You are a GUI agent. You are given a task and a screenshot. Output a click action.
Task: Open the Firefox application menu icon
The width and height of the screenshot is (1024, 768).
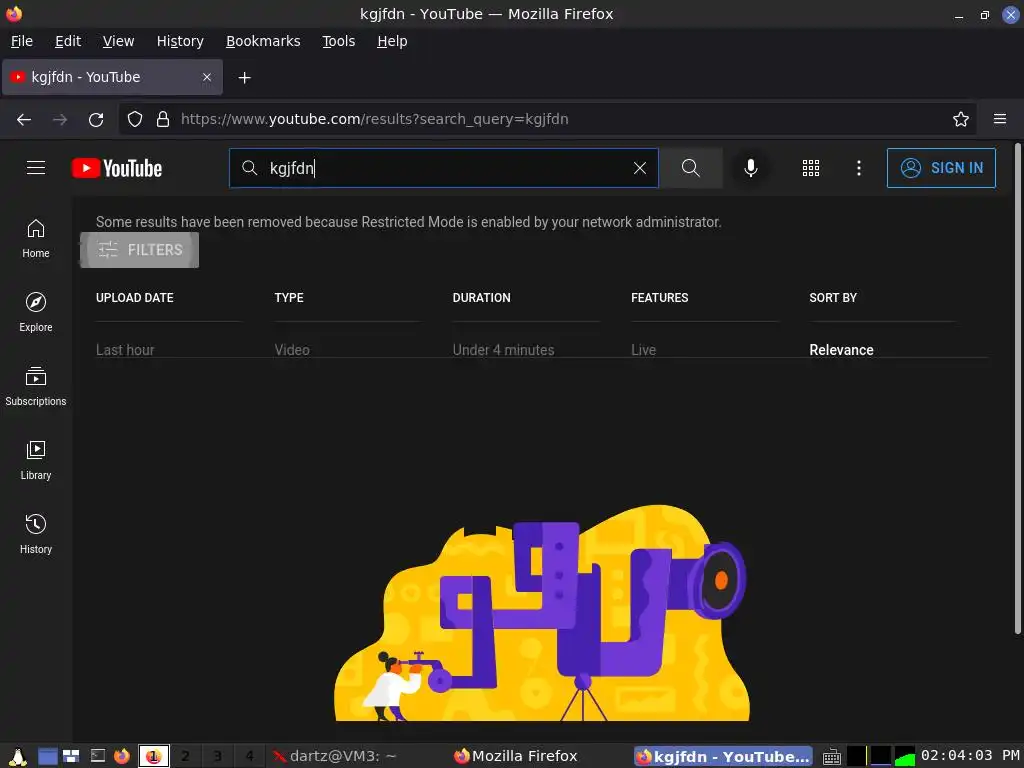pos(1000,119)
